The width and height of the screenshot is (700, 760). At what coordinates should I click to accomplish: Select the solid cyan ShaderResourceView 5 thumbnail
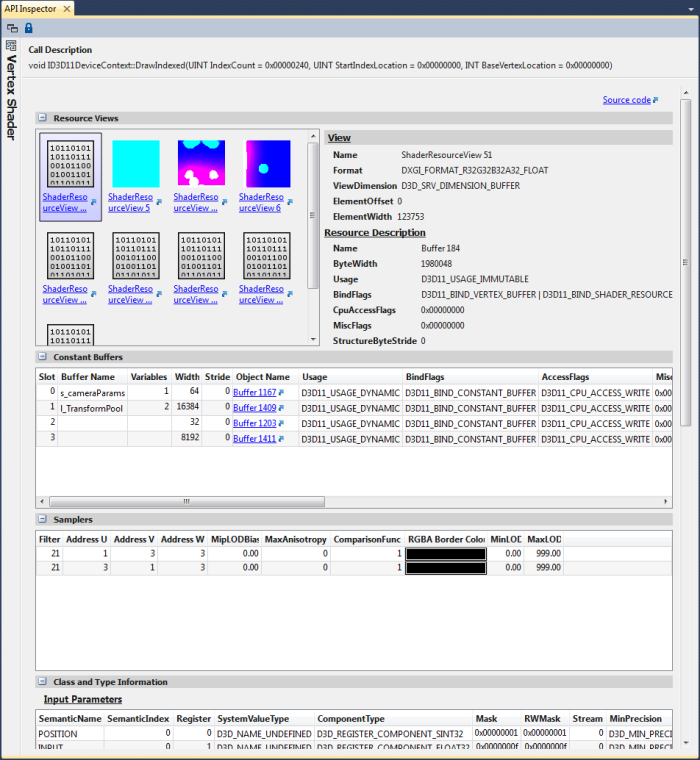(x=135, y=163)
